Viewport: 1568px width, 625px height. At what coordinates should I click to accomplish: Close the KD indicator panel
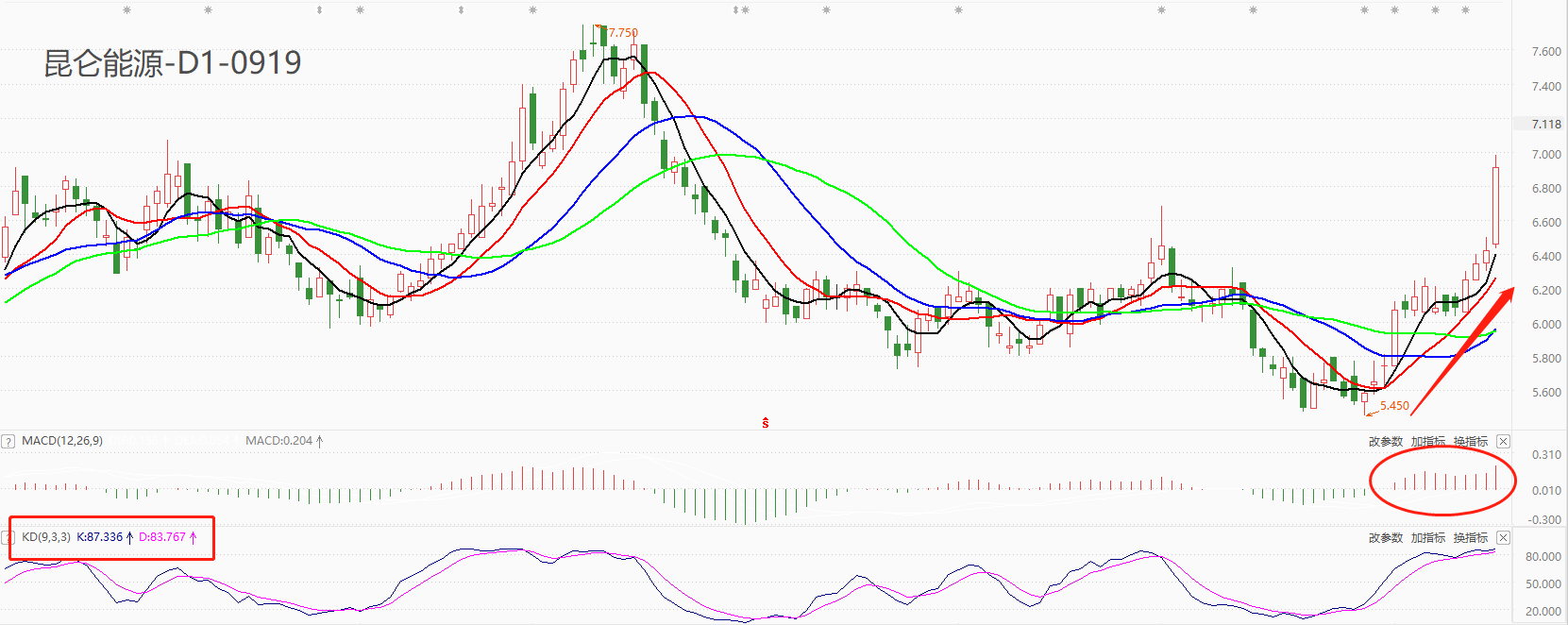point(1503,537)
